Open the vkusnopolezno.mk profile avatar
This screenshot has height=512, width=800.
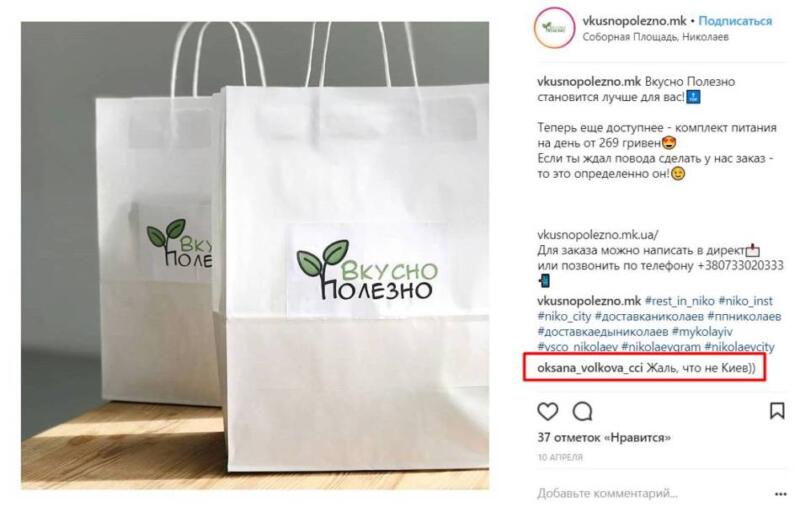pyautogui.click(x=554, y=28)
